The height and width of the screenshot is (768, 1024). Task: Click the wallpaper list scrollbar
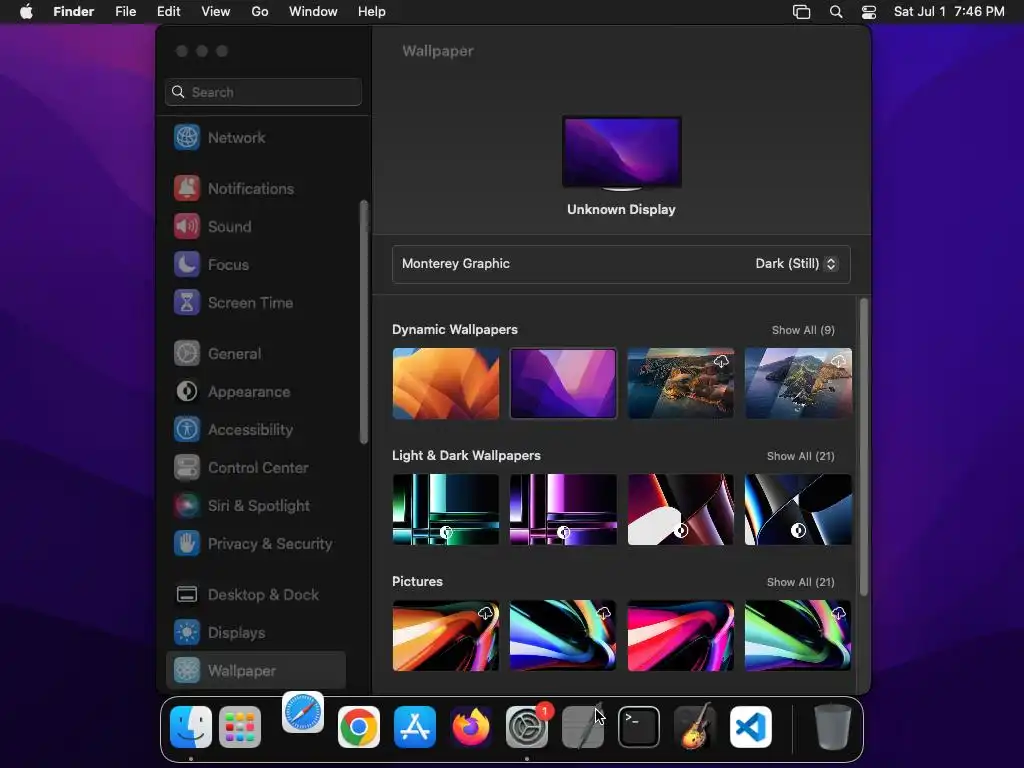(x=863, y=447)
